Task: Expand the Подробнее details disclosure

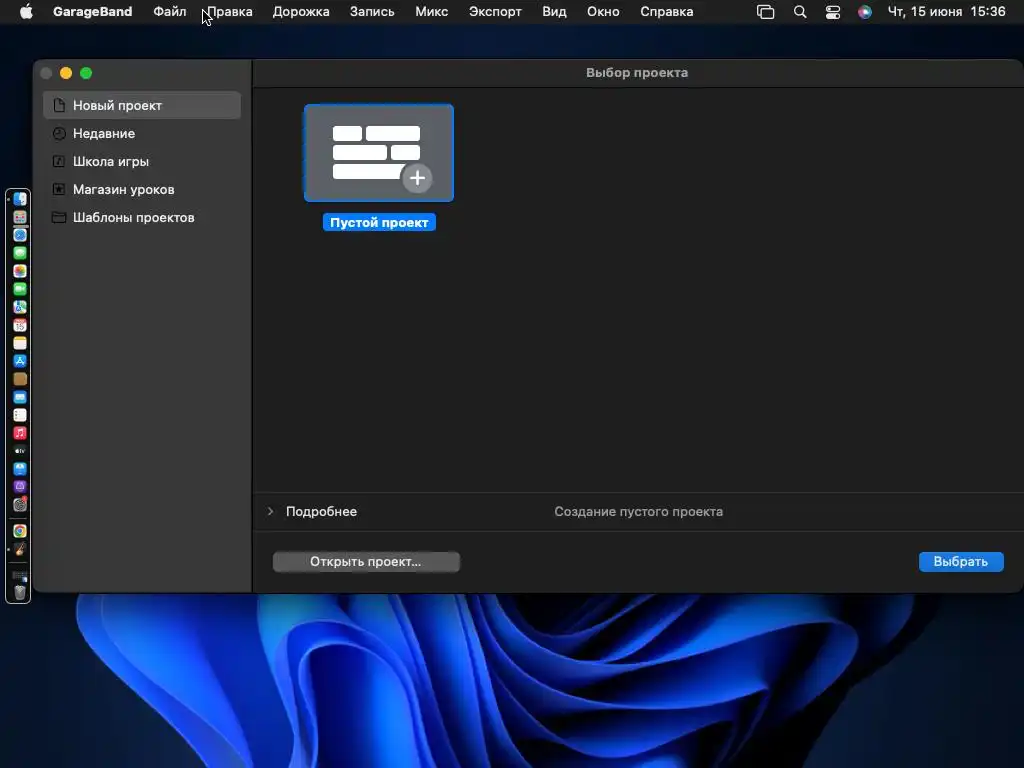Action: tap(270, 511)
